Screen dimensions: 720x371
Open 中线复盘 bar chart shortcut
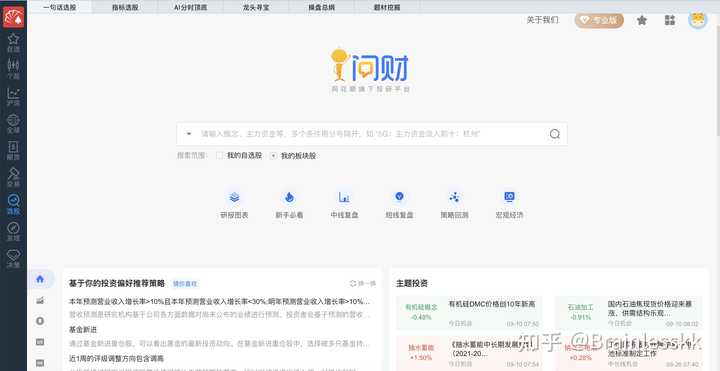[x=344, y=197]
